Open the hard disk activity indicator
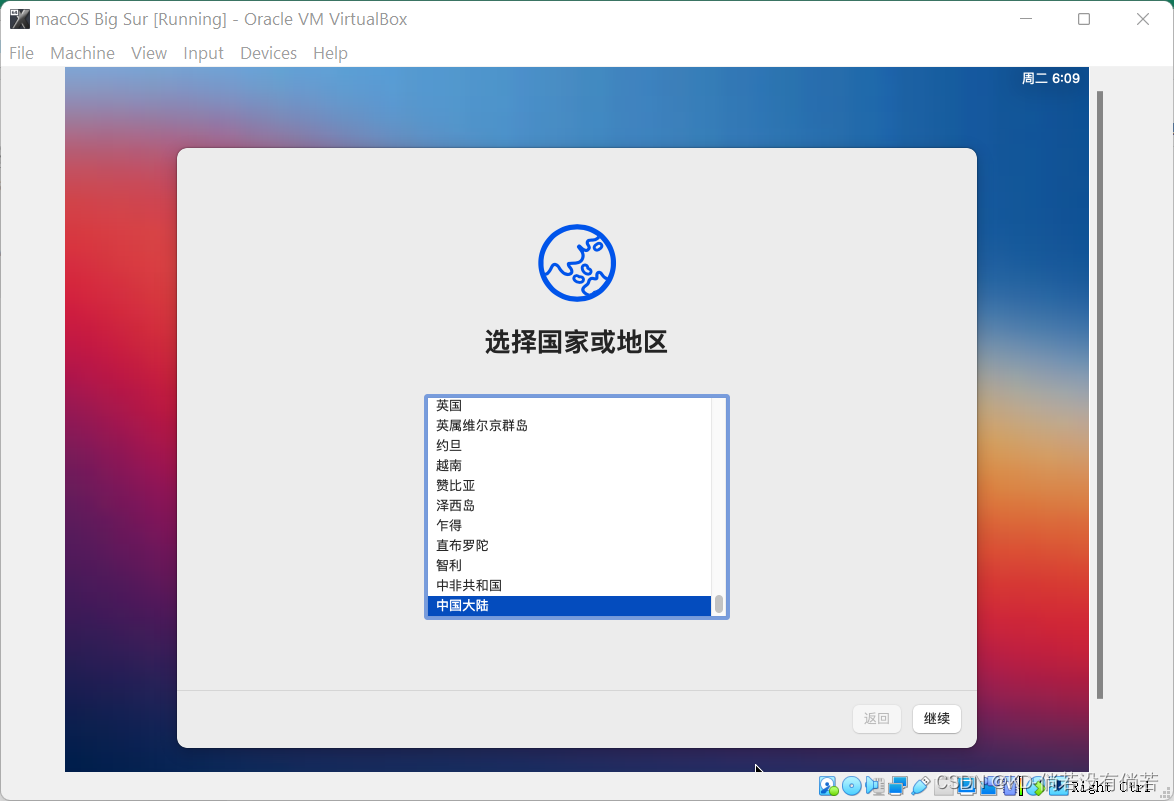 pos(828,785)
